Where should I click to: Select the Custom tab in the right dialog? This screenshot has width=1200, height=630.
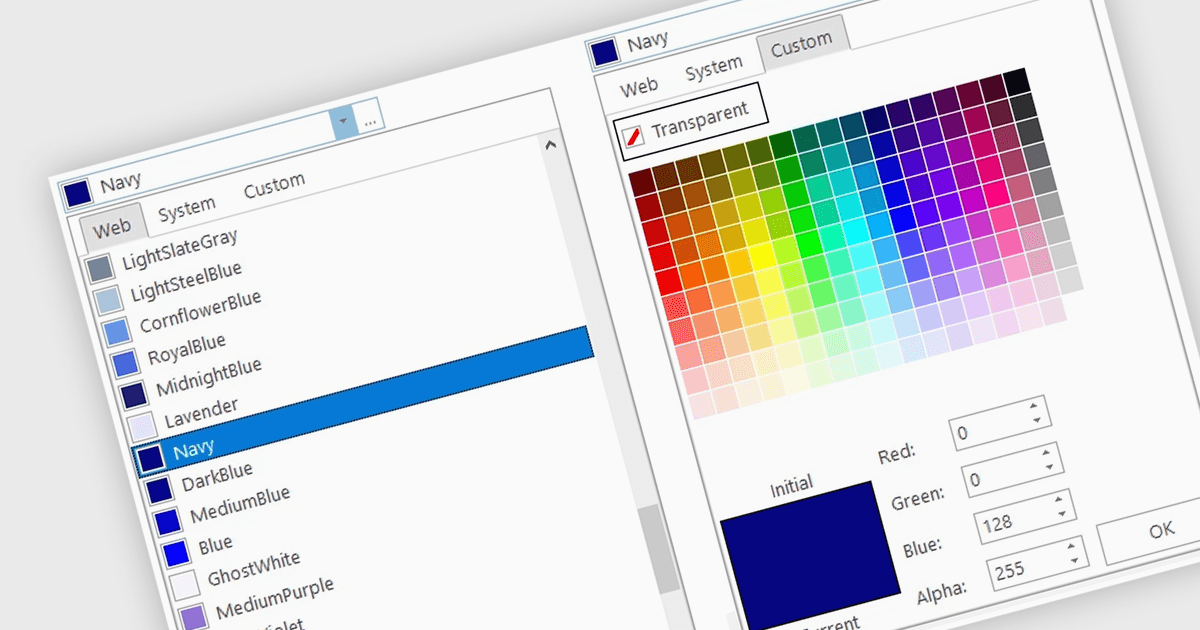801,43
